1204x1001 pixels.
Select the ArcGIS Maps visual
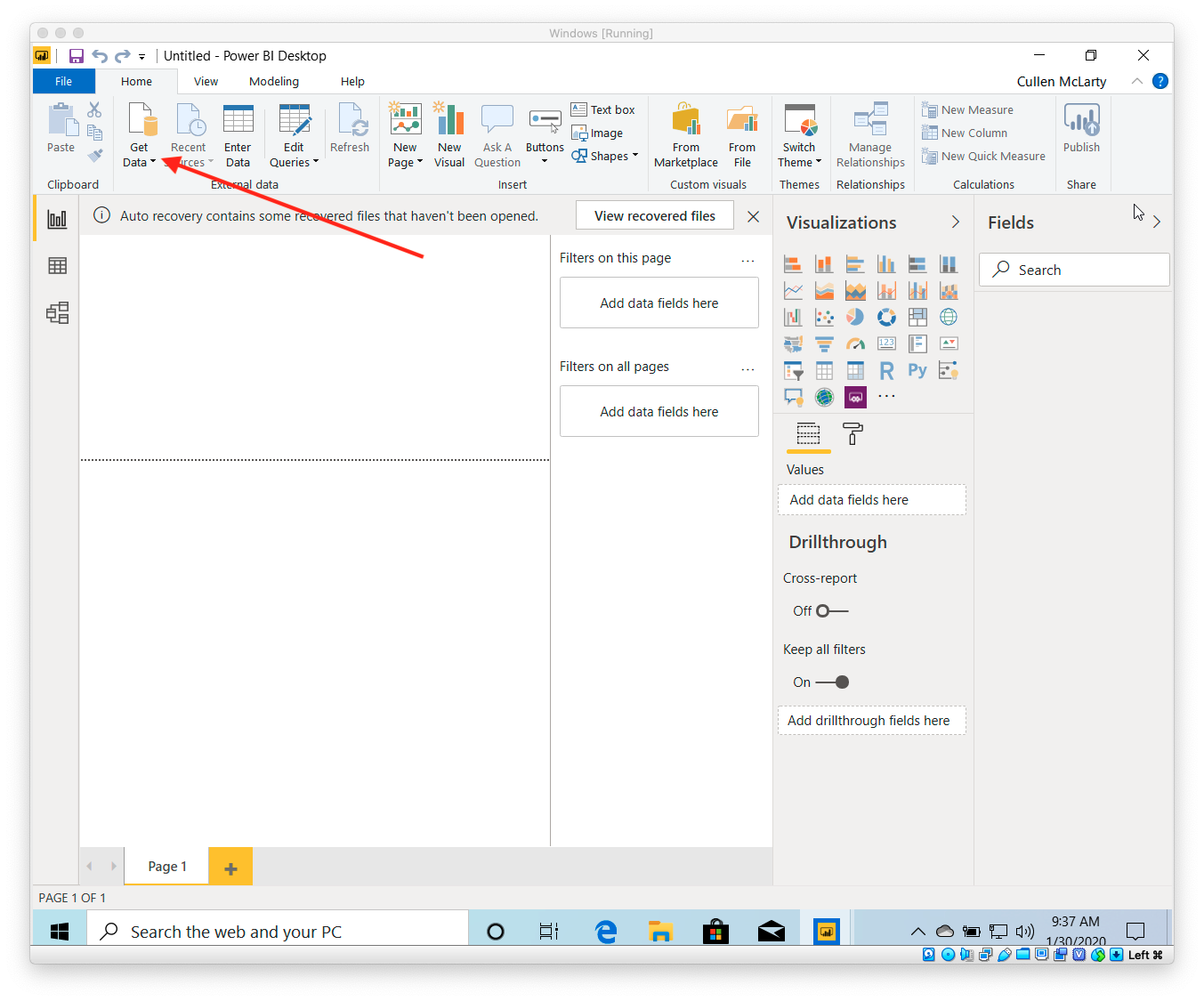(x=824, y=397)
